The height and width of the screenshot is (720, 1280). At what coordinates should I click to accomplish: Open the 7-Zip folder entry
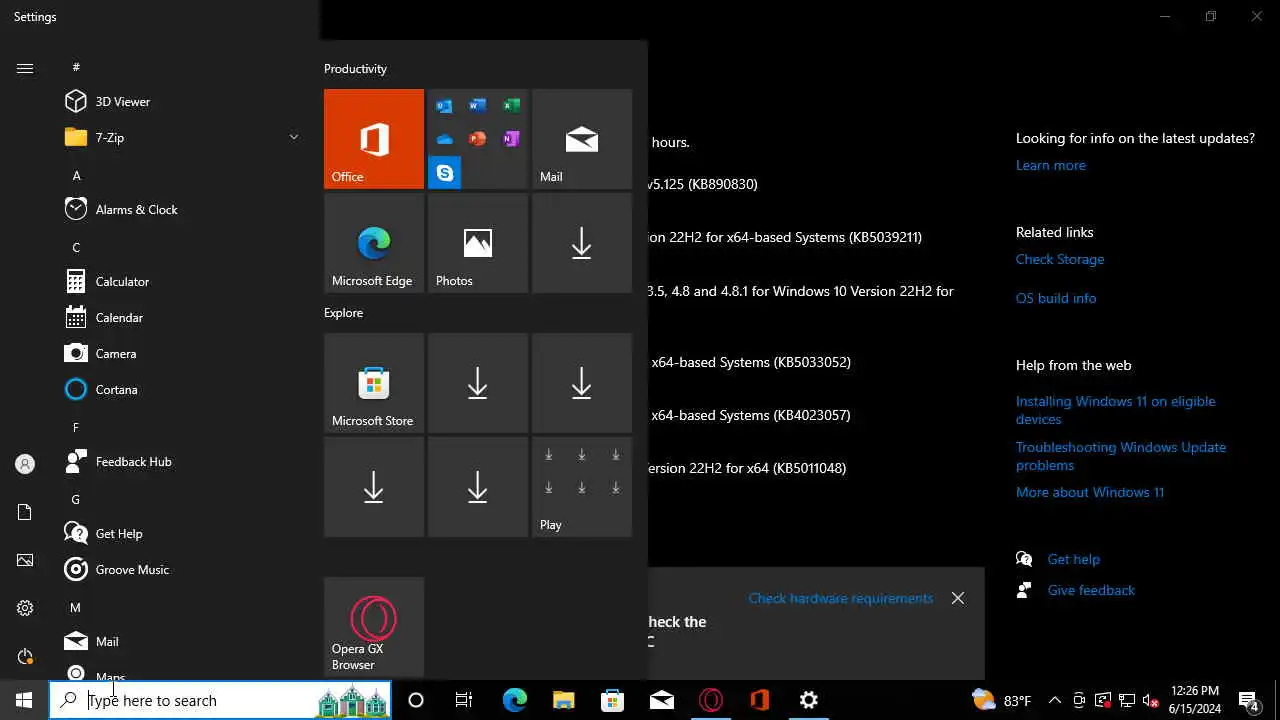[x=180, y=138]
